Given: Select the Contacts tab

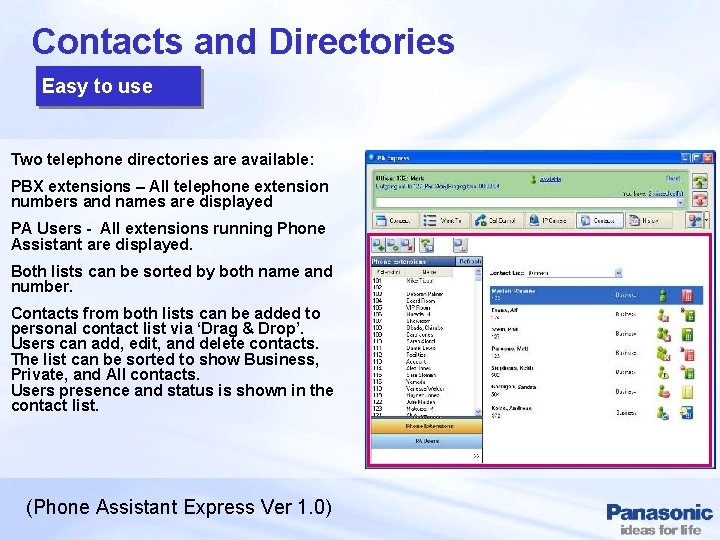Looking at the screenshot, I should [x=599, y=221].
